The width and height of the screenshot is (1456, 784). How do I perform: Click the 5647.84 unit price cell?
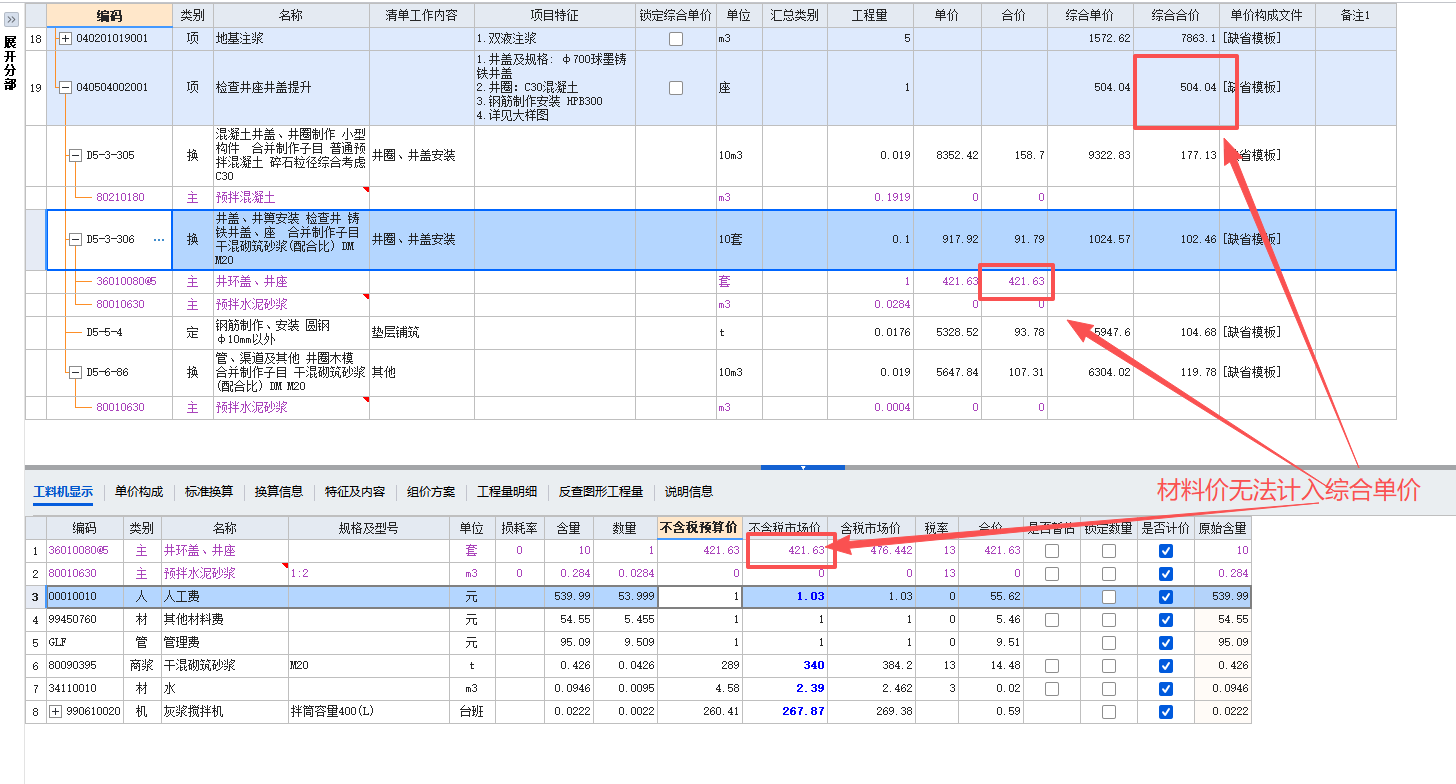pyautogui.click(x=947, y=373)
